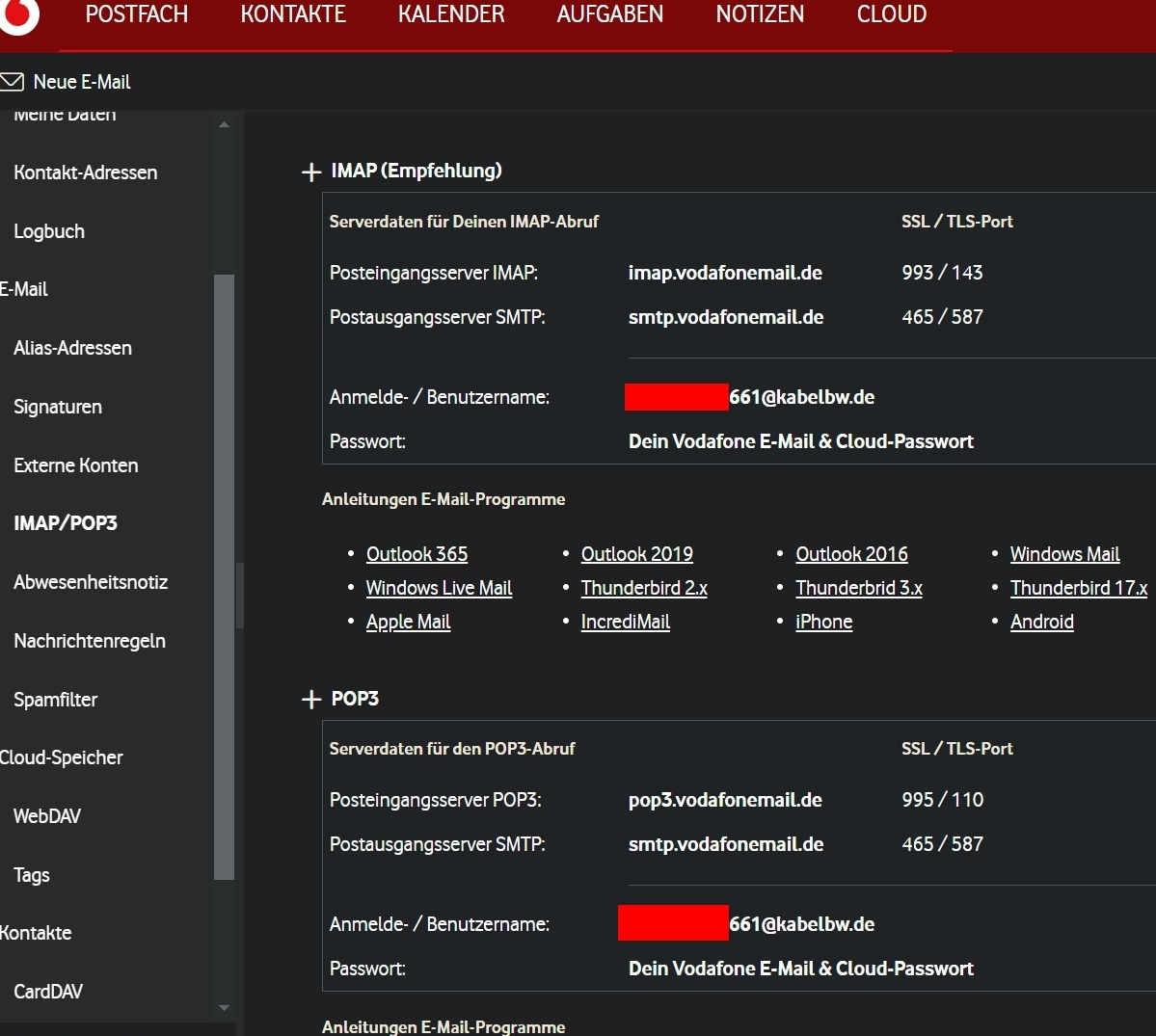Open the NOTIZEN tab
The height and width of the screenshot is (1036, 1156).
point(760,14)
